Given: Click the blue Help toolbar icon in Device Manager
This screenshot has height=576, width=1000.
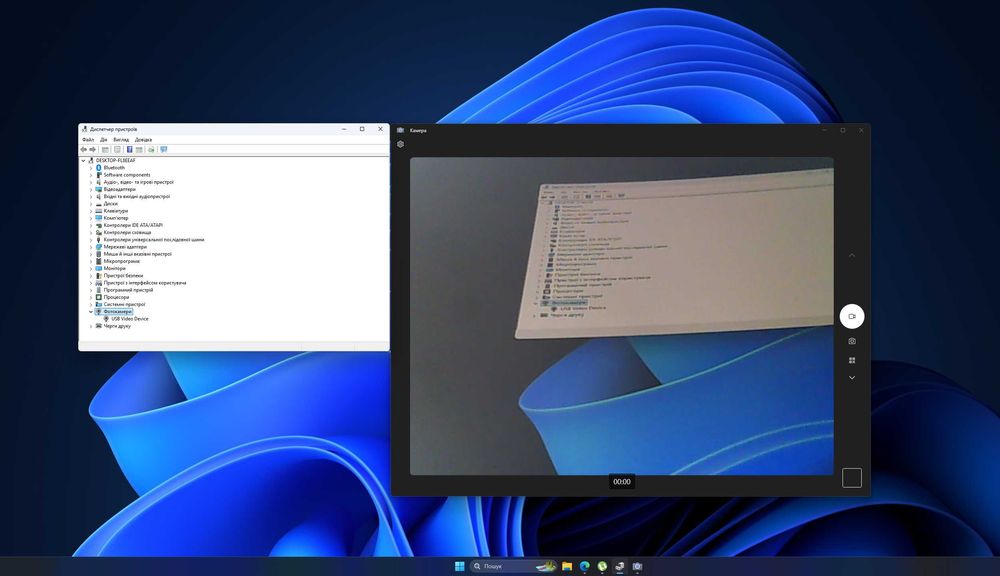Looking at the screenshot, I should (129, 149).
